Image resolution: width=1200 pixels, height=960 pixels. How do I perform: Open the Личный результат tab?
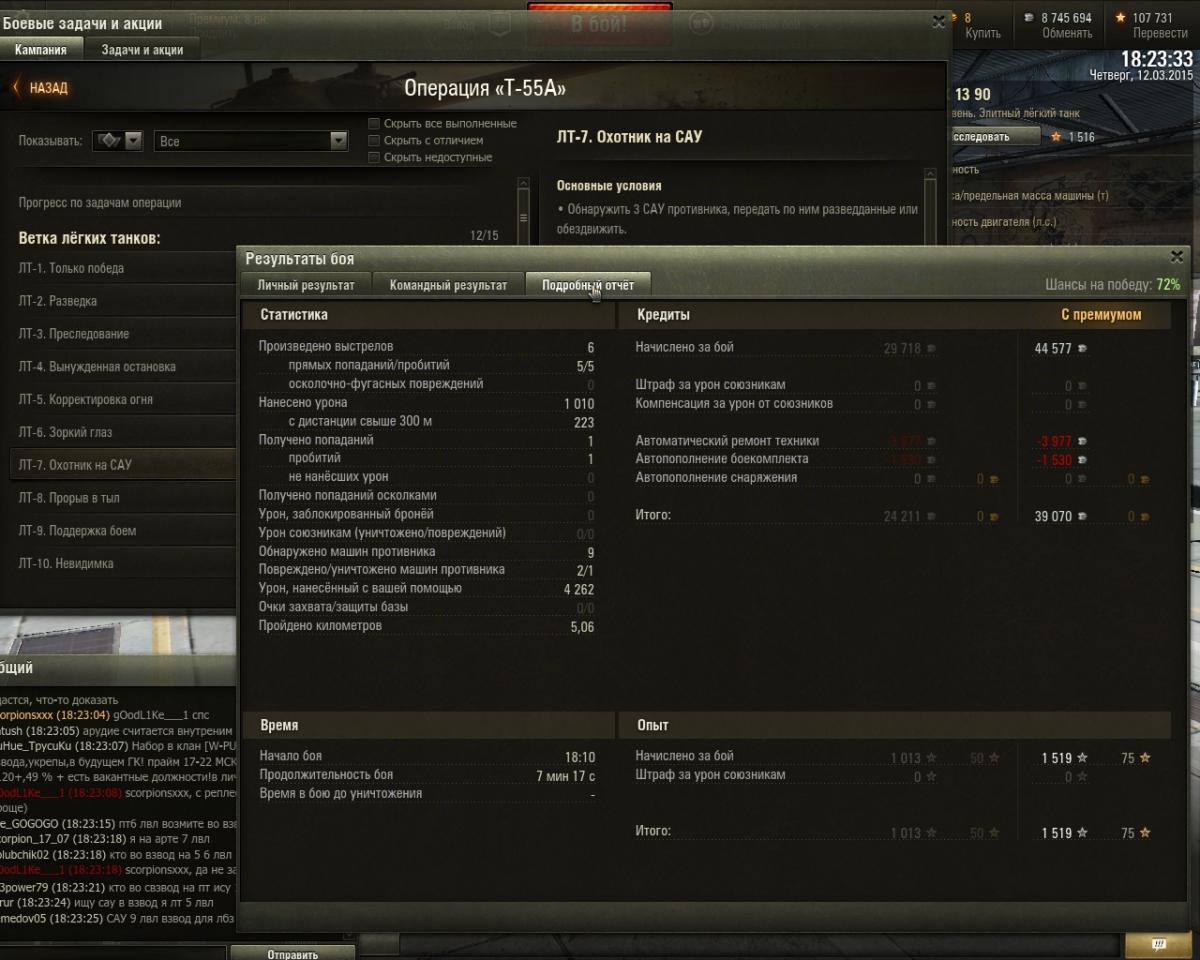pyautogui.click(x=305, y=285)
